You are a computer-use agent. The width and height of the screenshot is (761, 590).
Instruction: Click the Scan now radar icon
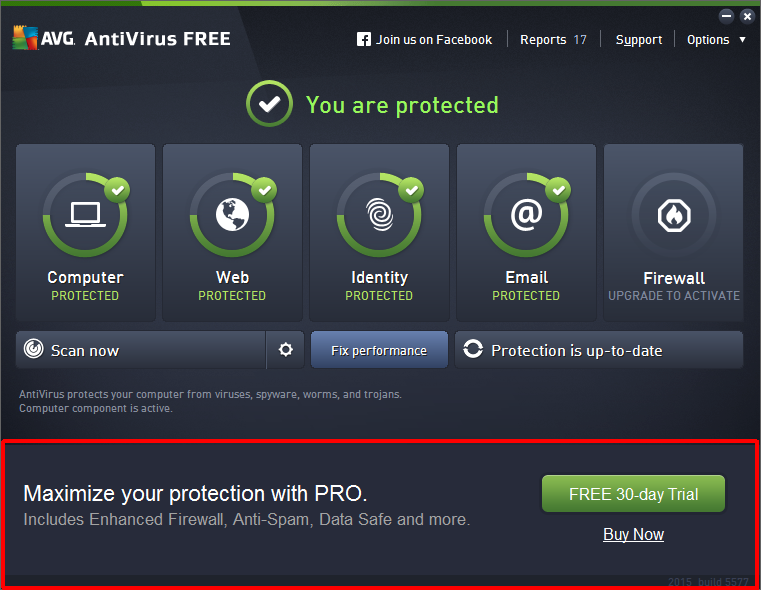click(x=34, y=350)
